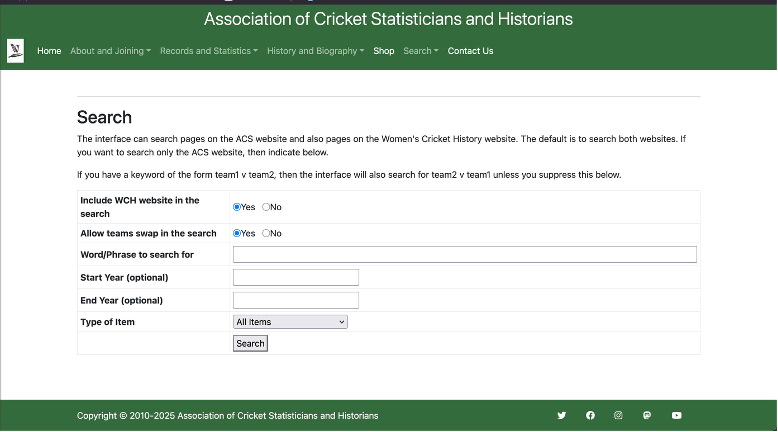The image size is (778, 432).
Task: Select Yes for Allow teams swap
Action: pyautogui.click(x=237, y=233)
